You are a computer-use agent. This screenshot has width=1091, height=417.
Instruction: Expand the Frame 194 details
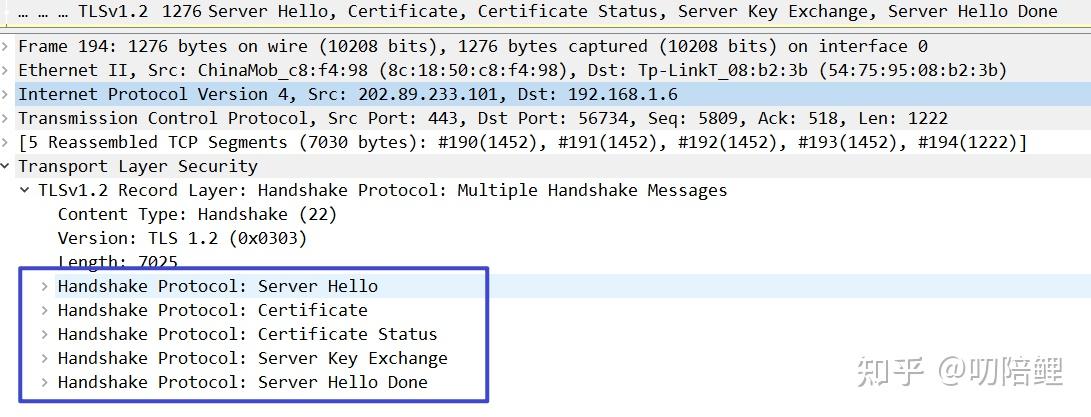[x=8, y=47]
